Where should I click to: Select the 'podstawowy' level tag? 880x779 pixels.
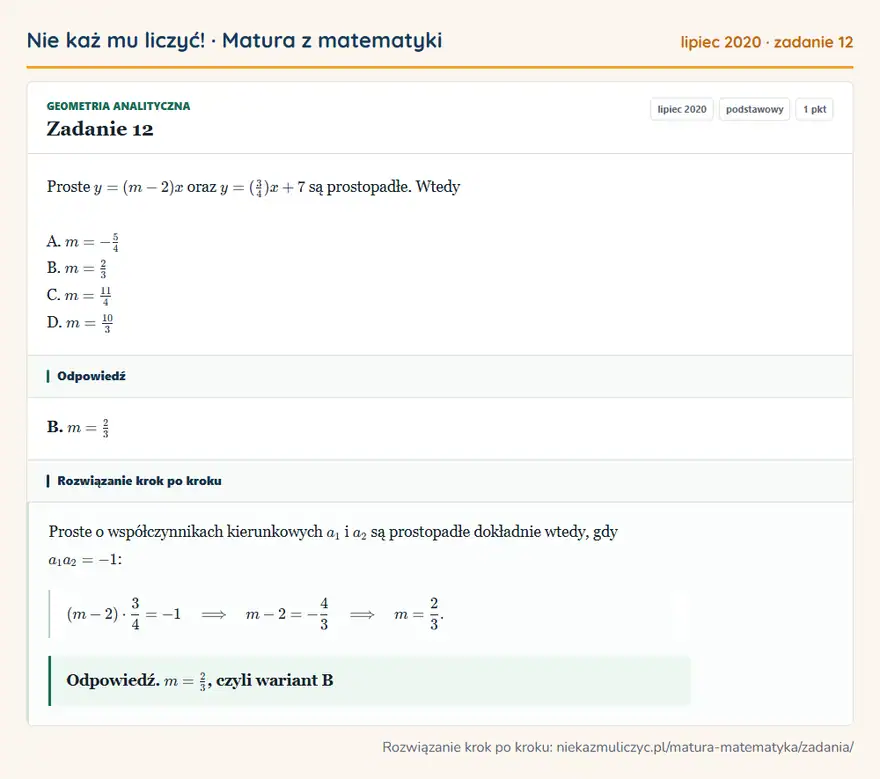pos(754,109)
